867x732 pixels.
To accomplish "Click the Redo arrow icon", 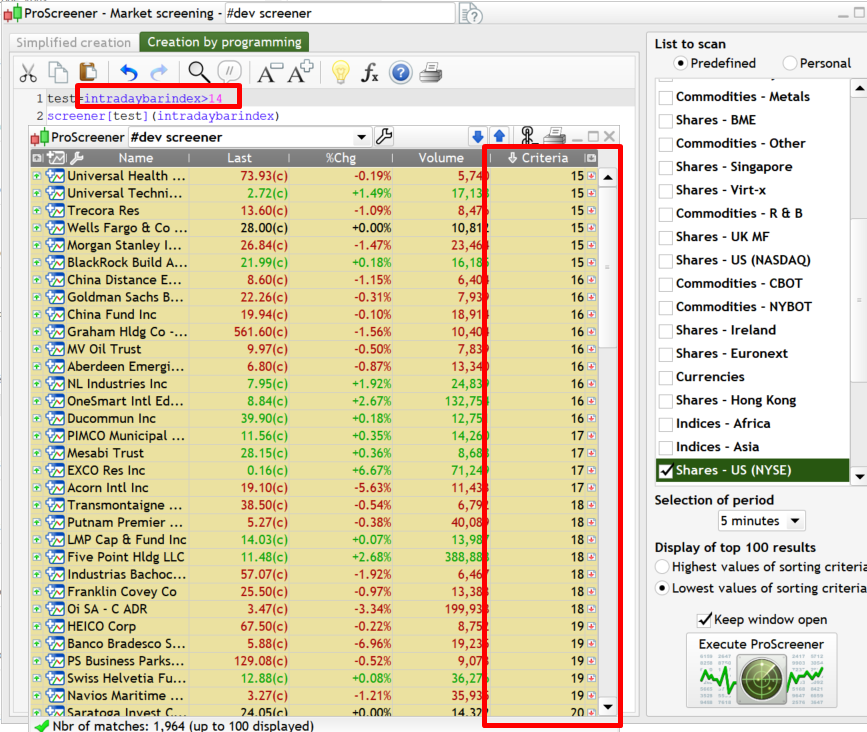I will pos(159,72).
